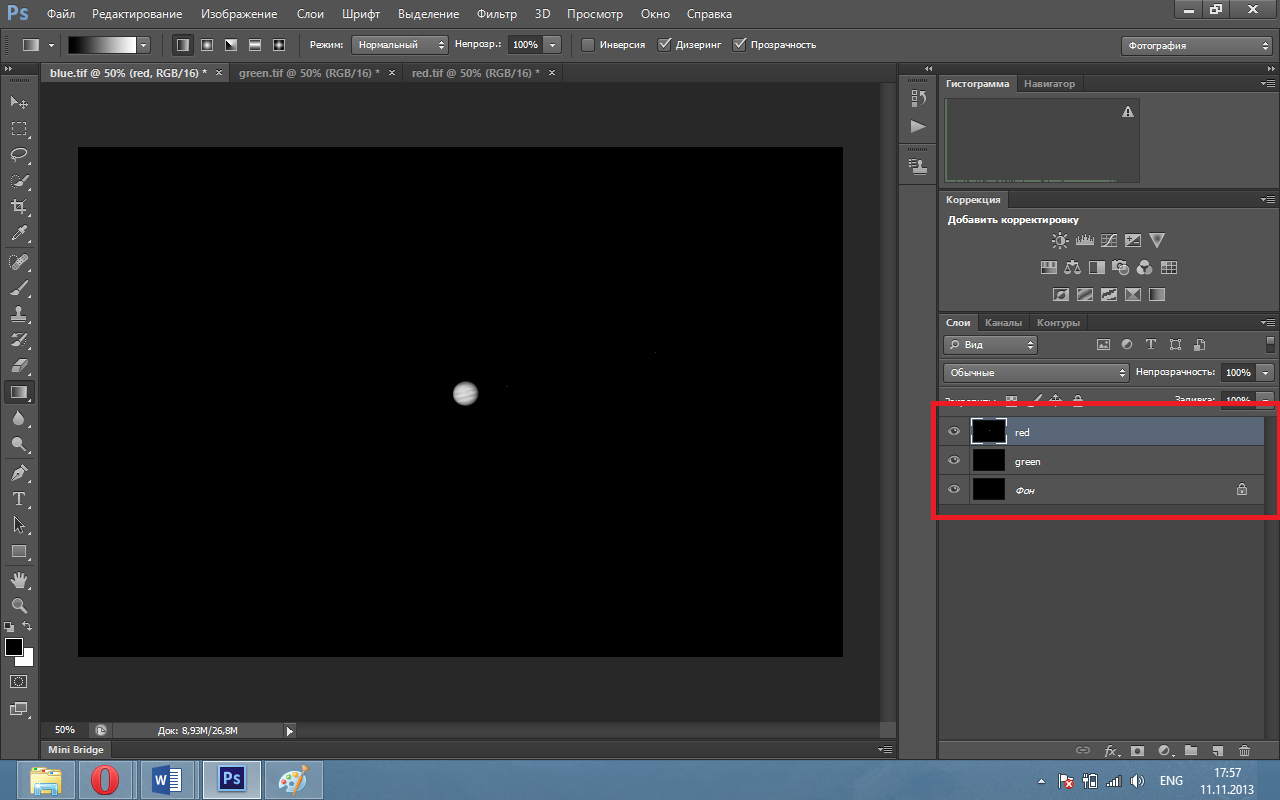Image resolution: width=1280 pixels, height=800 pixels.
Task: Select the Lasso tool
Action: pos(19,155)
